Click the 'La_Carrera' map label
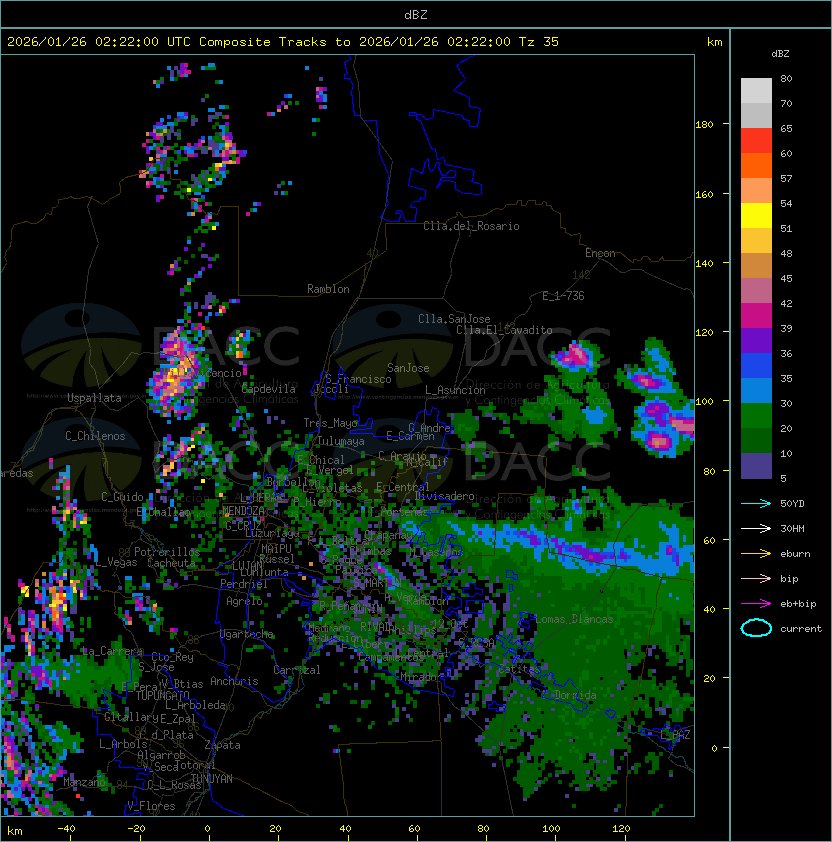Image resolution: width=832 pixels, height=842 pixels. [113, 651]
